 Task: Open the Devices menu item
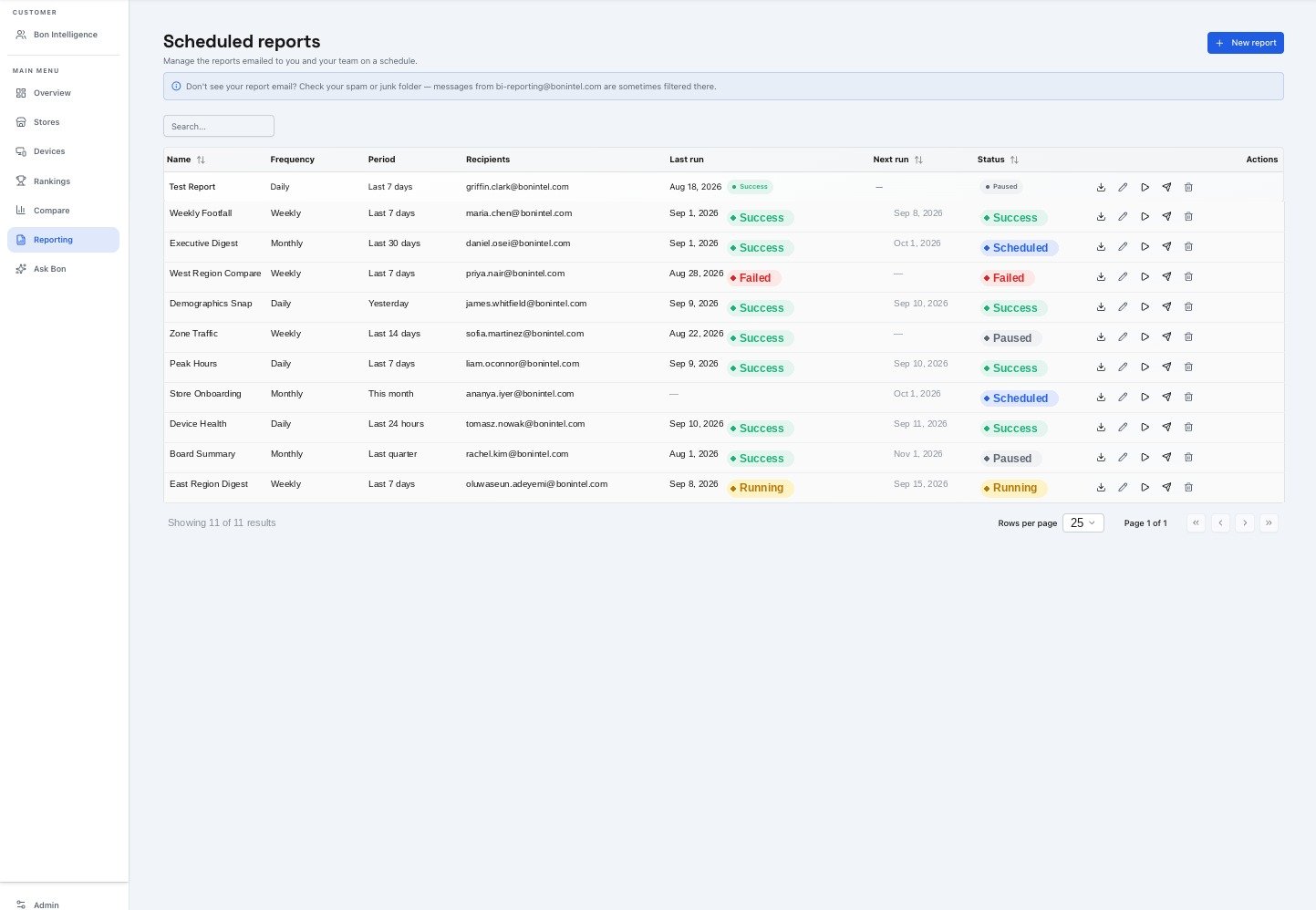click(x=63, y=151)
